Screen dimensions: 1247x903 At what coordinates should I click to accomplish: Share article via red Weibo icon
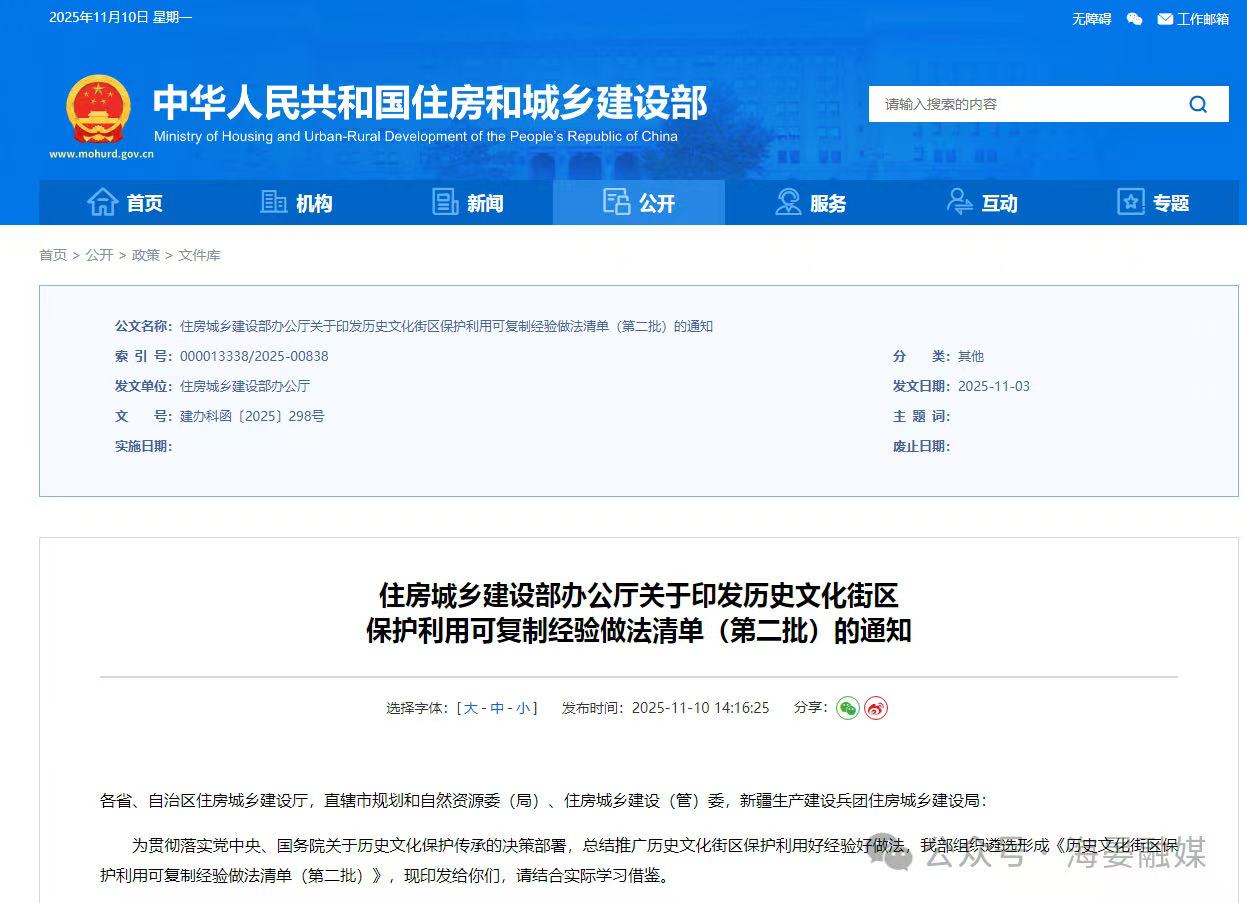(876, 708)
